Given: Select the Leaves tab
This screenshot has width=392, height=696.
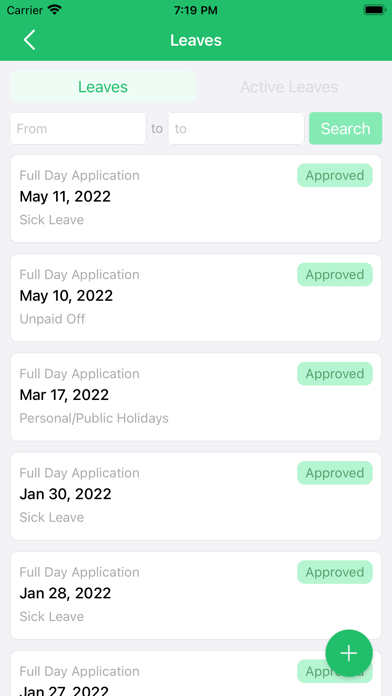Looking at the screenshot, I should (103, 87).
